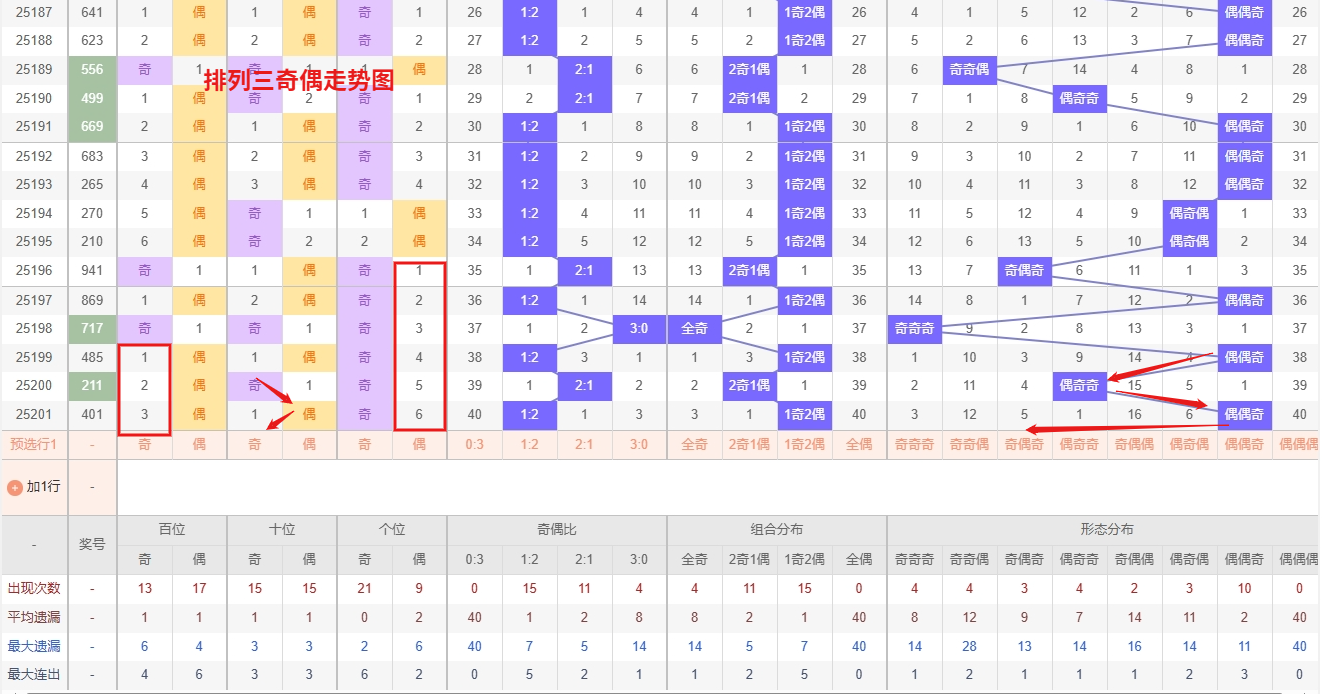Click issue number 25199
This screenshot has width=1322, height=694.
click(x=34, y=357)
